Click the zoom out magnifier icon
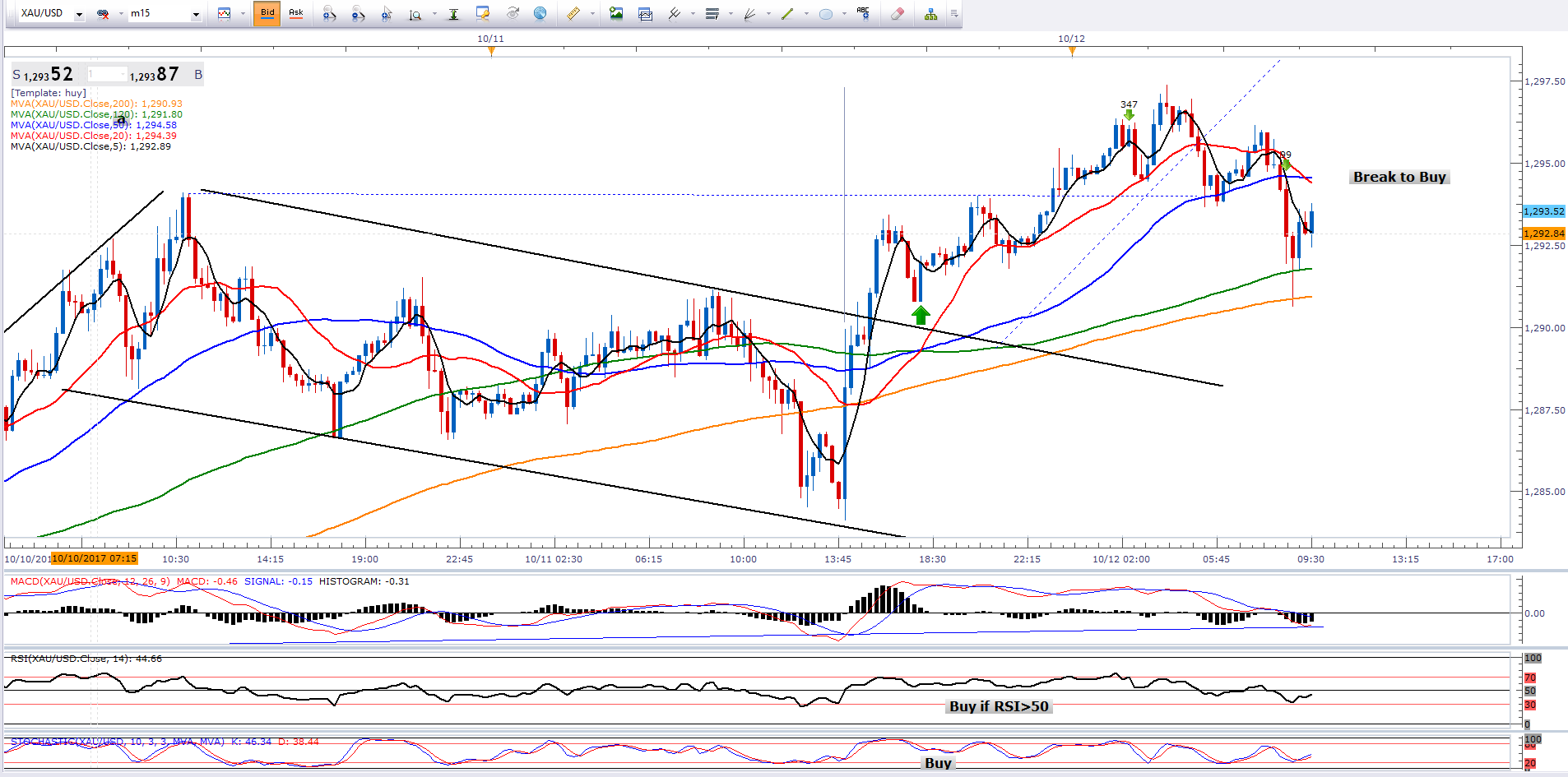Viewport: 1568px width, 777px height. pos(357,13)
